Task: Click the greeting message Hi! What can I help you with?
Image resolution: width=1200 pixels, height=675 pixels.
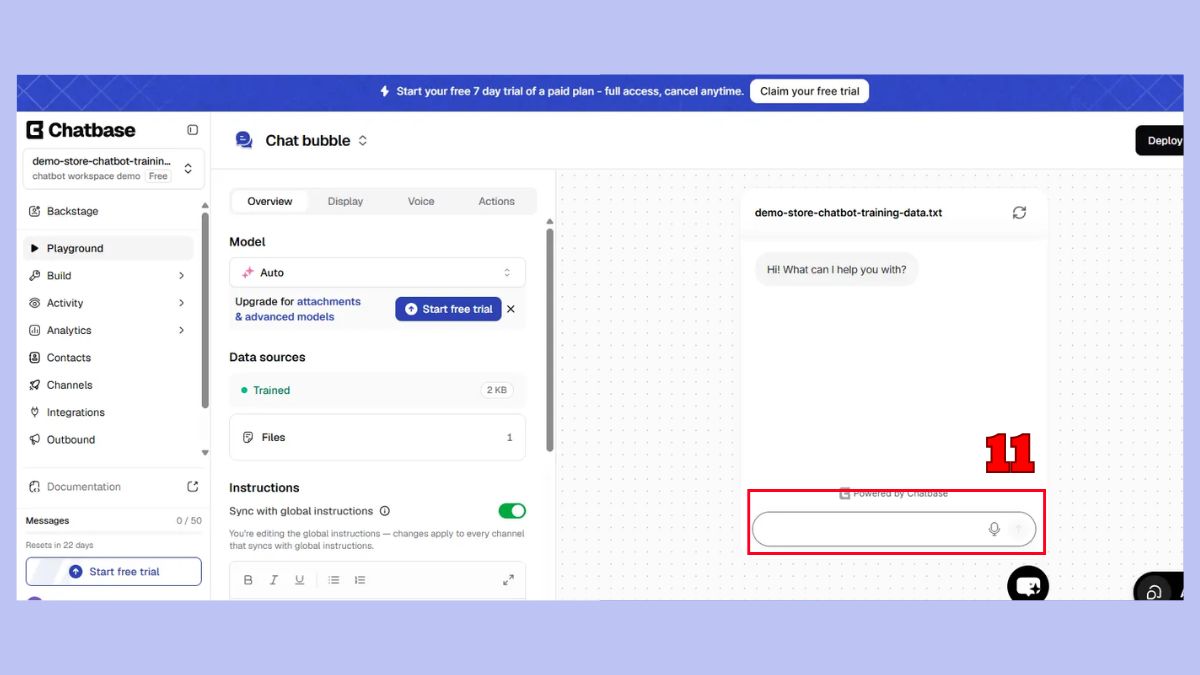Action: click(836, 270)
